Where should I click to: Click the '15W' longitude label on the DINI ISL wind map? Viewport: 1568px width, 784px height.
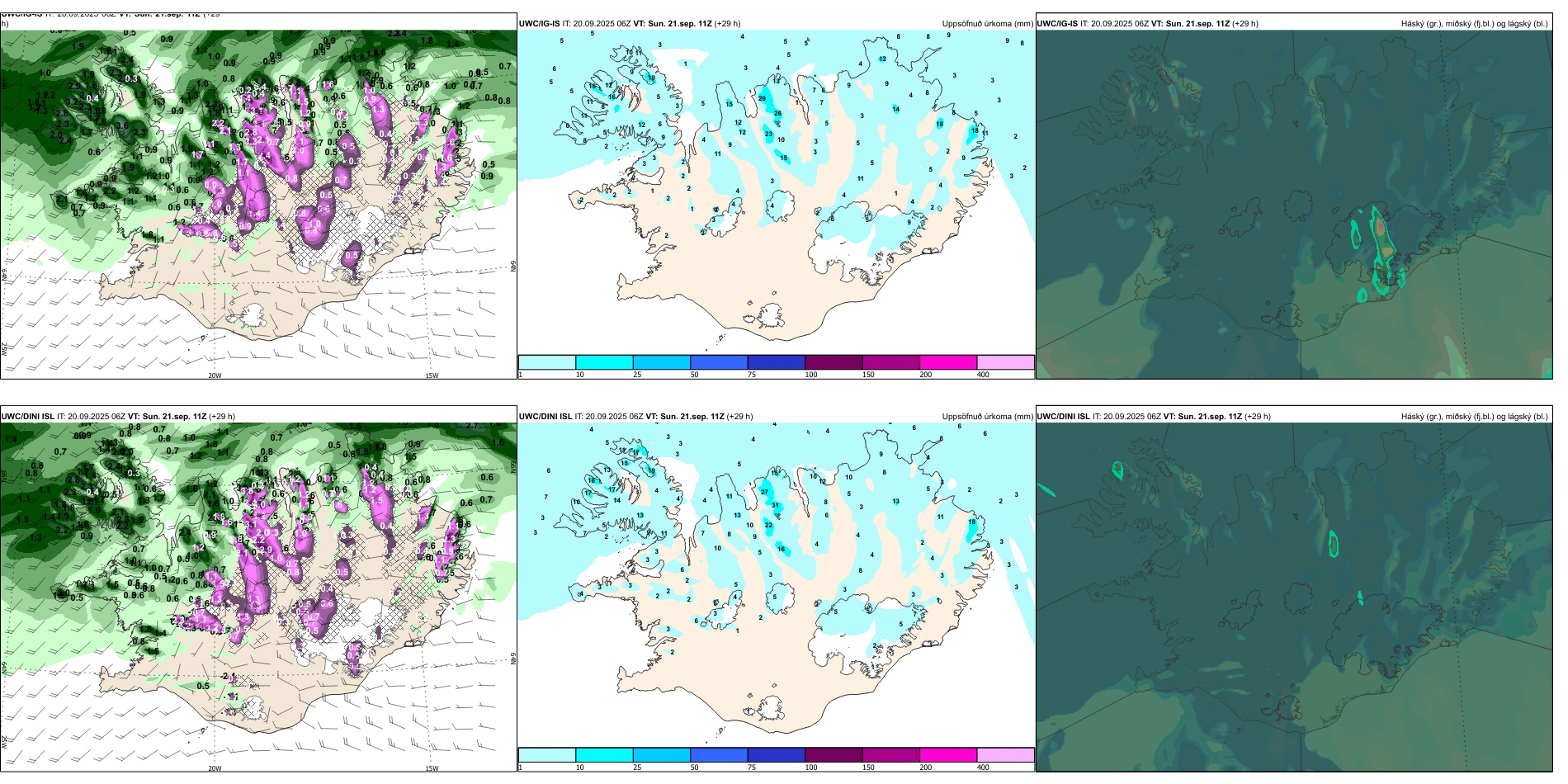(x=432, y=768)
